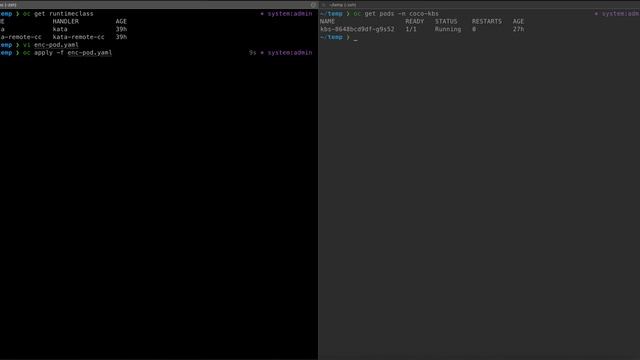Click the 'vi enc-pod.yaml' command line

(51, 45)
